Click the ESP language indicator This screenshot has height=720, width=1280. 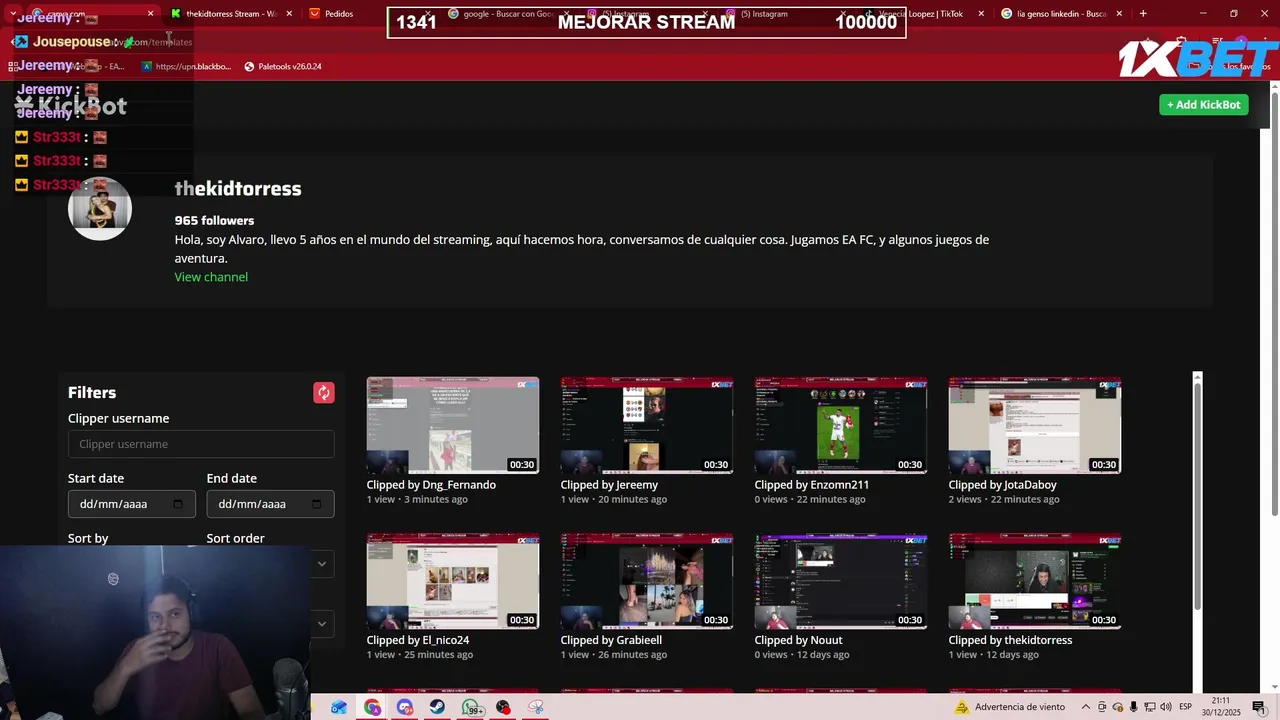(x=1185, y=707)
